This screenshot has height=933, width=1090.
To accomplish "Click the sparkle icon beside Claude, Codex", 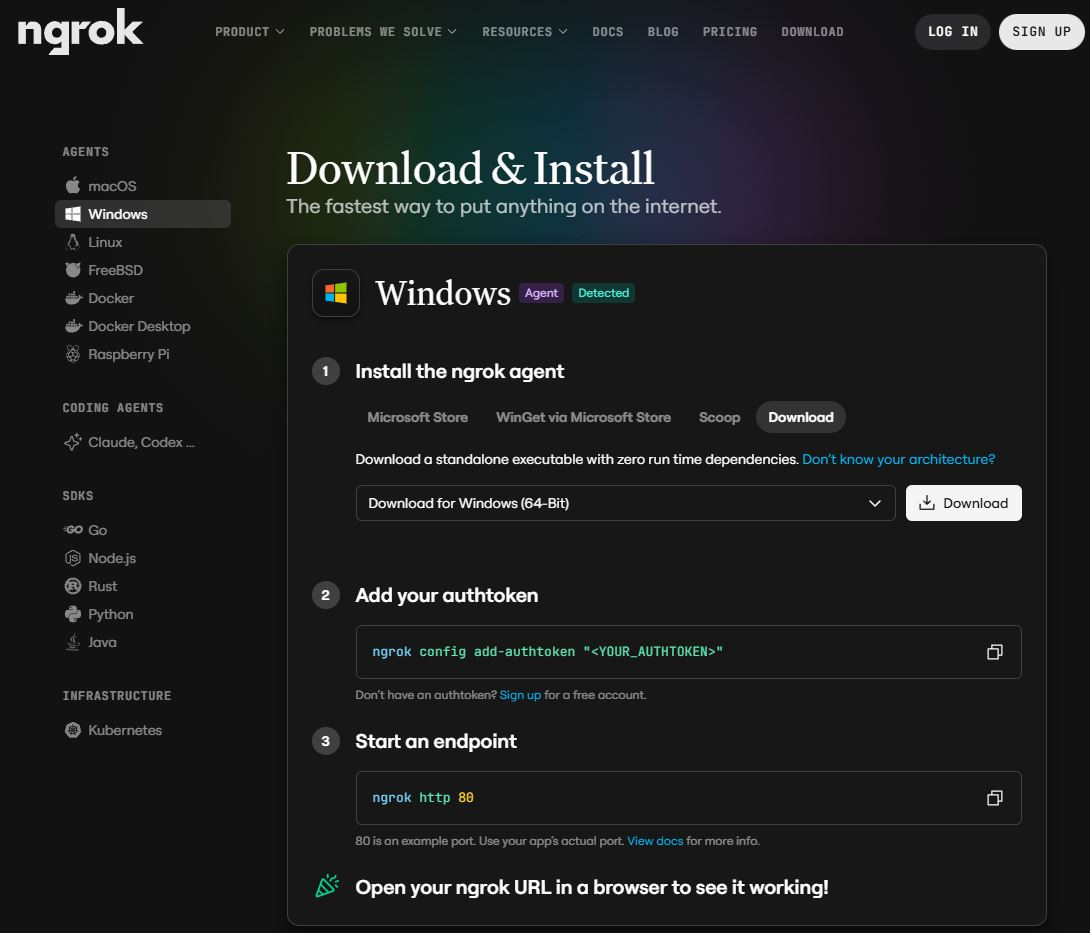I will coord(72,442).
